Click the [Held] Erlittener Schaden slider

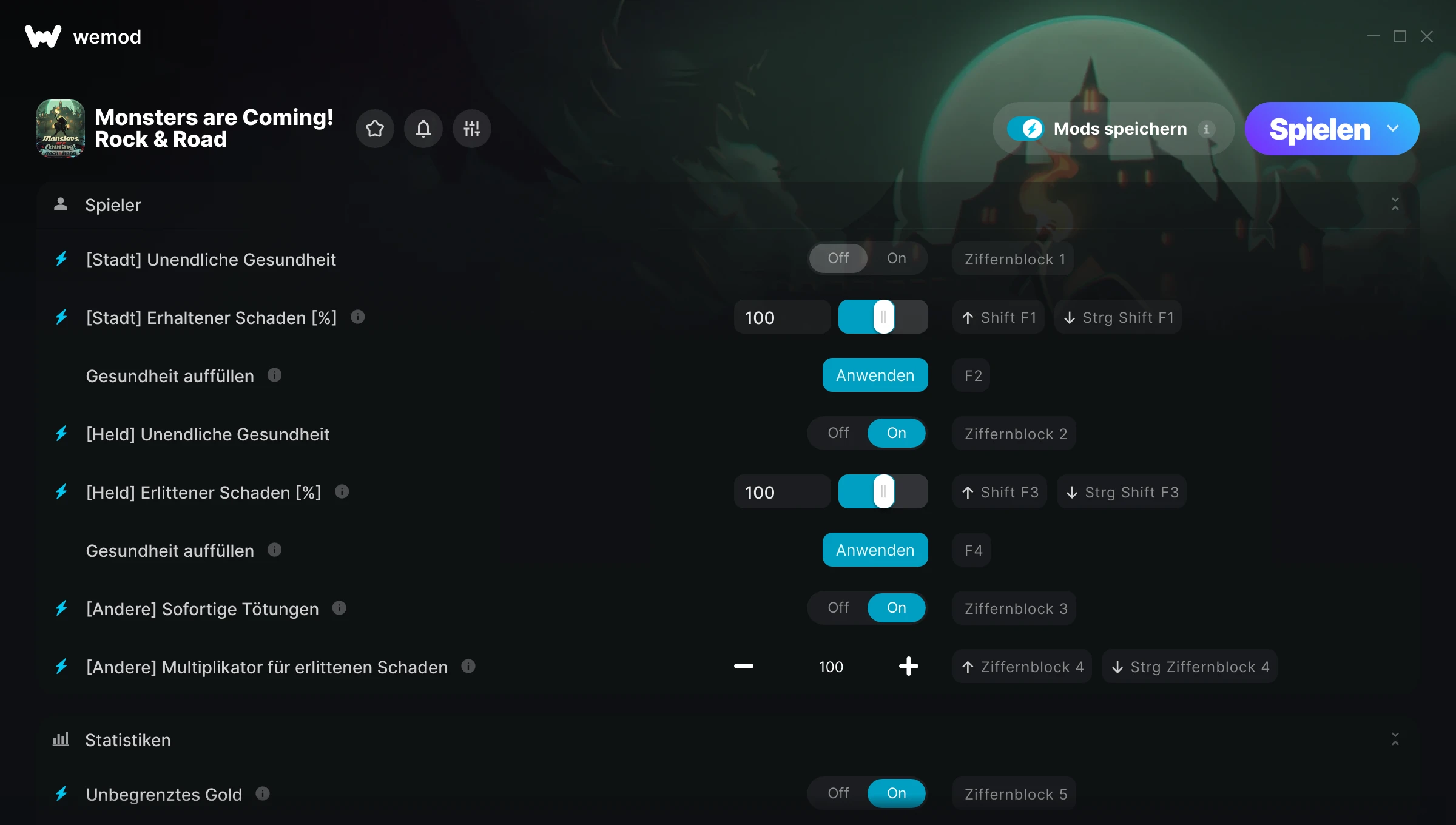(883, 491)
